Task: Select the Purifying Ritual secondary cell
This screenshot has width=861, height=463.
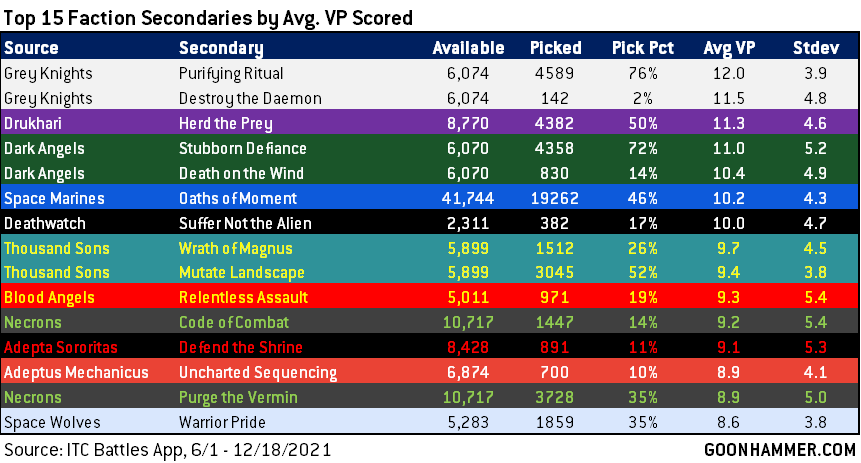Action: point(230,73)
